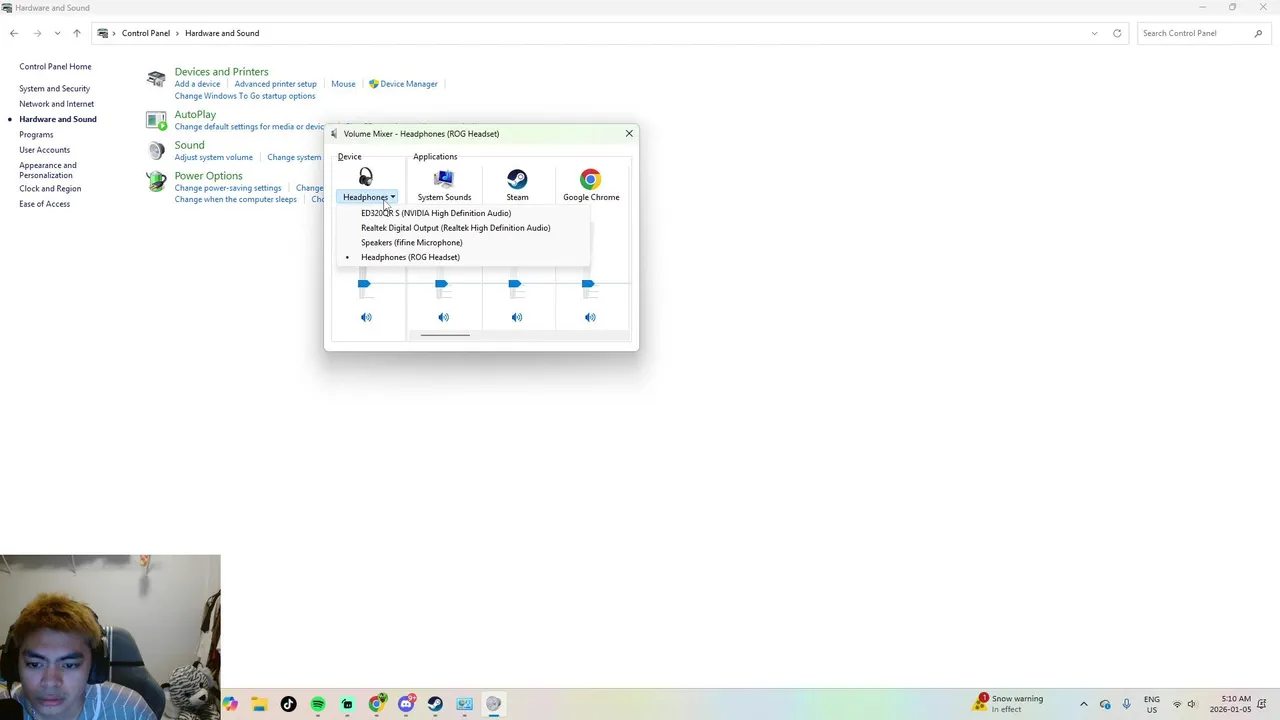Open the Headphones device dropdown
The height and width of the screenshot is (720, 1280).
click(x=369, y=197)
